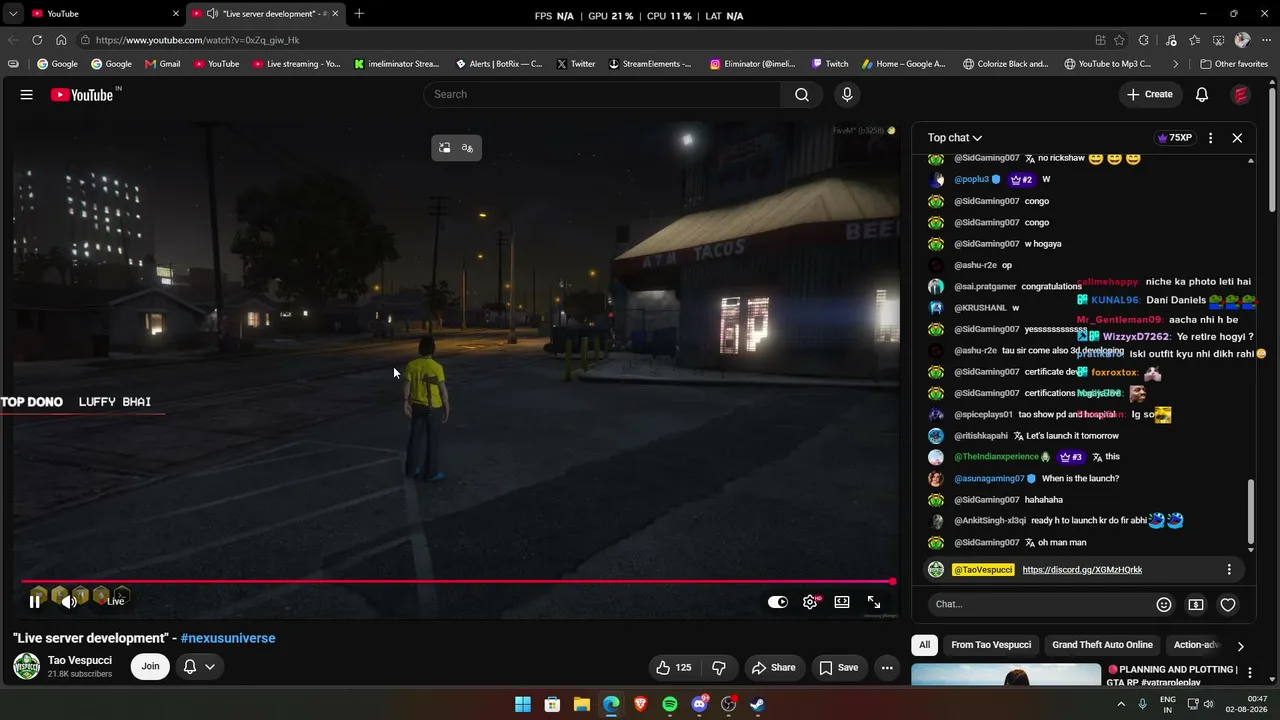1280x720 pixels.
Task: Open the YouTube notifications bell
Action: (1202, 94)
